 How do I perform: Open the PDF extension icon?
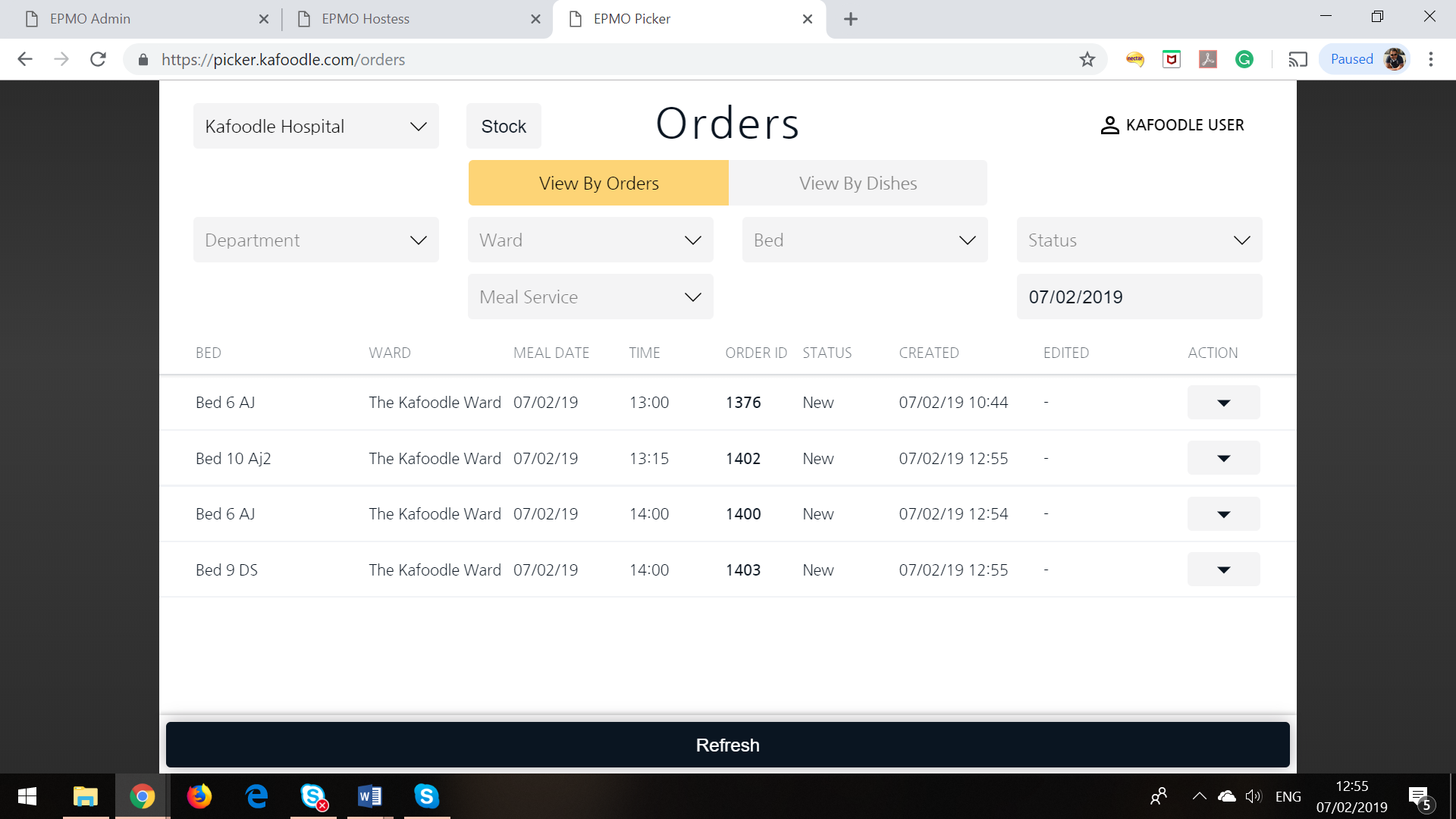(x=1208, y=59)
